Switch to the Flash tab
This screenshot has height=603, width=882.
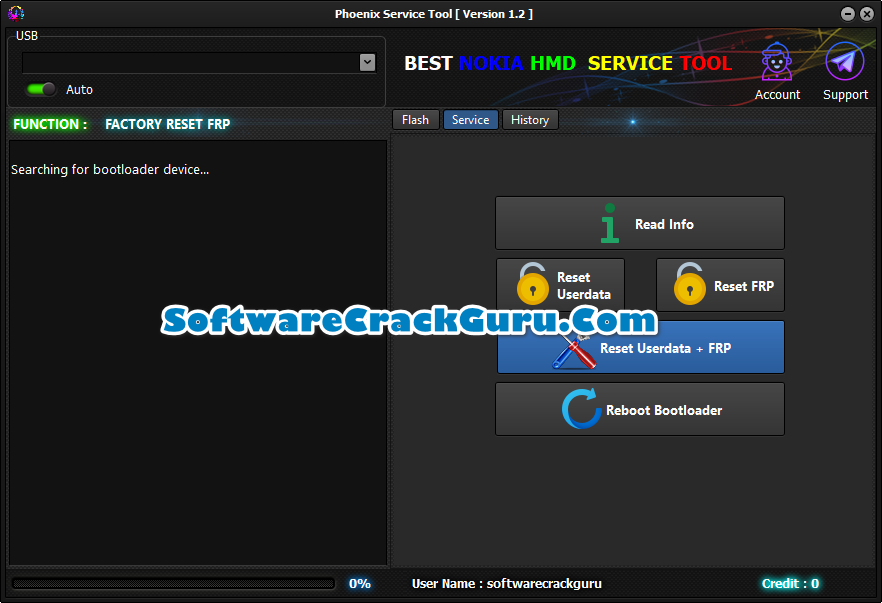[x=415, y=120]
